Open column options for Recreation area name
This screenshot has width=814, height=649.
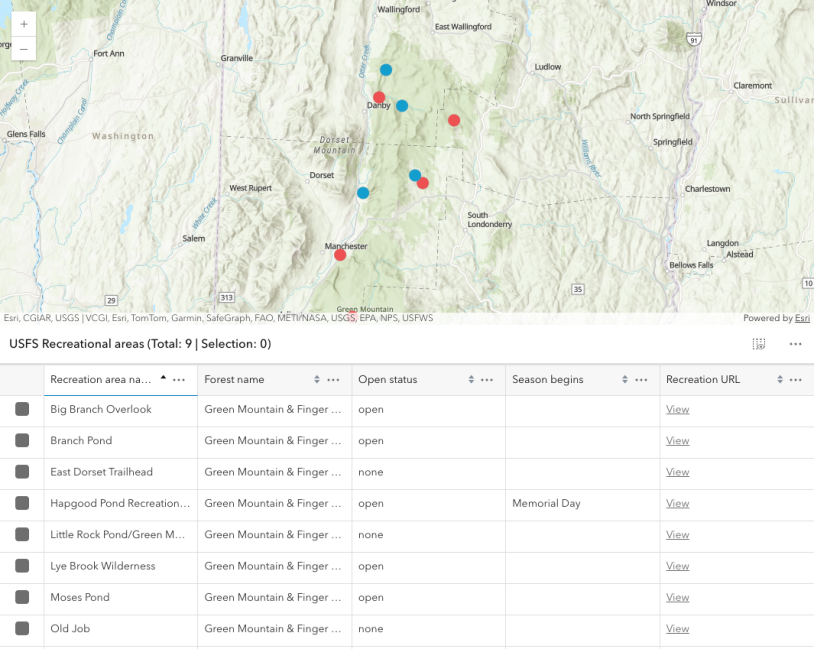coord(179,379)
